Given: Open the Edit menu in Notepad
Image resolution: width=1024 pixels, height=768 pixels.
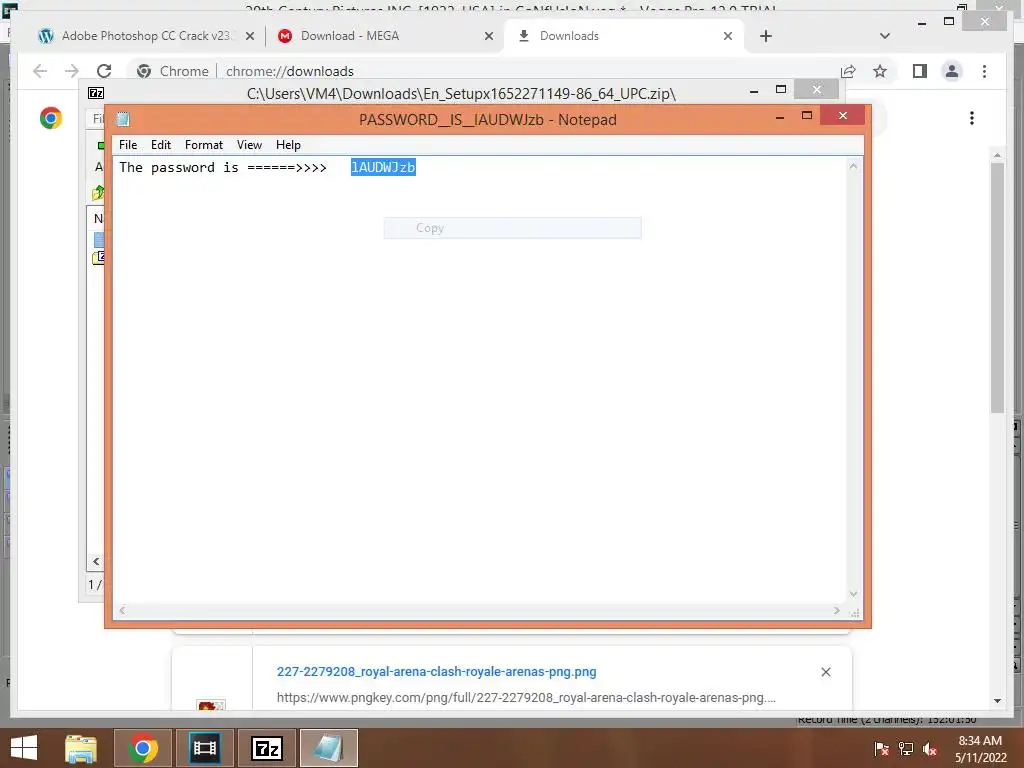Looking at the screenshot, I should coord(161,145).
